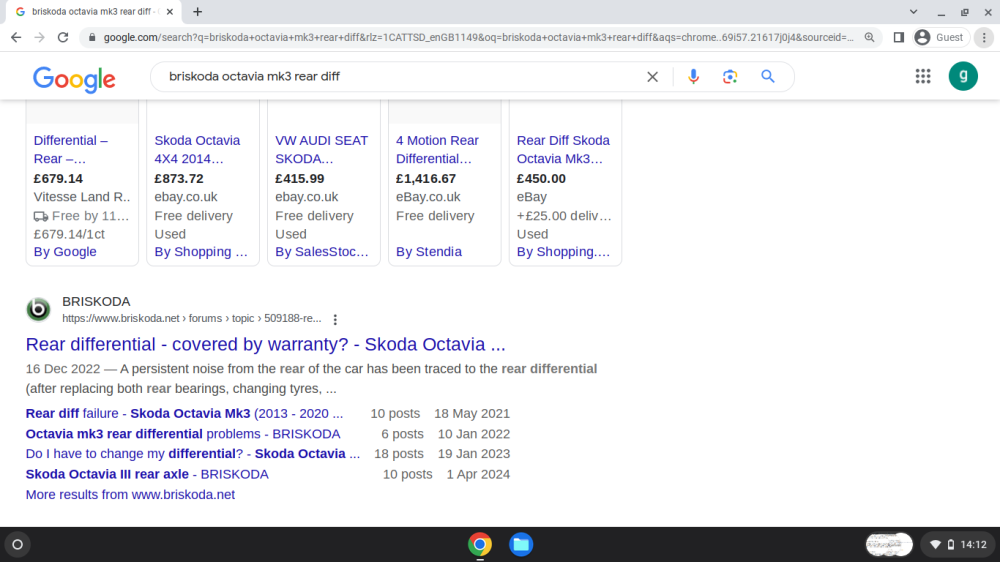Open Chrome's three-dot menu
Viewport: 1000px width, 562px height.
[984, 38]
